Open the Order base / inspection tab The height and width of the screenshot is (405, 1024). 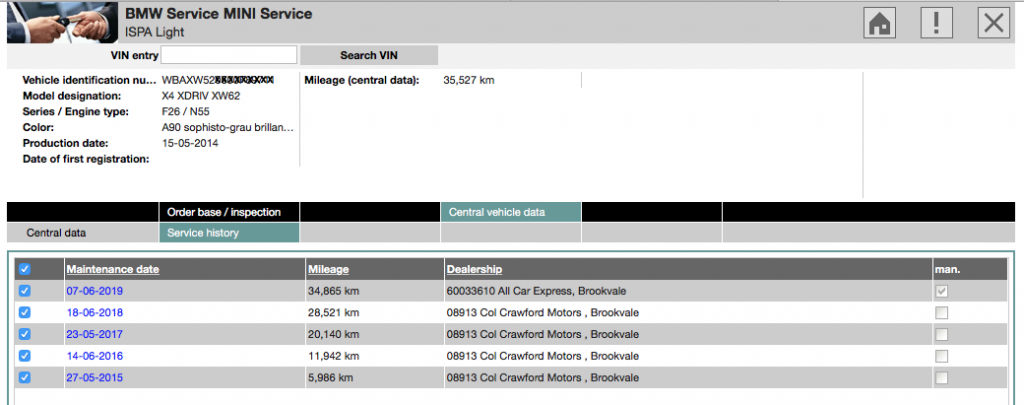(229, 212)
